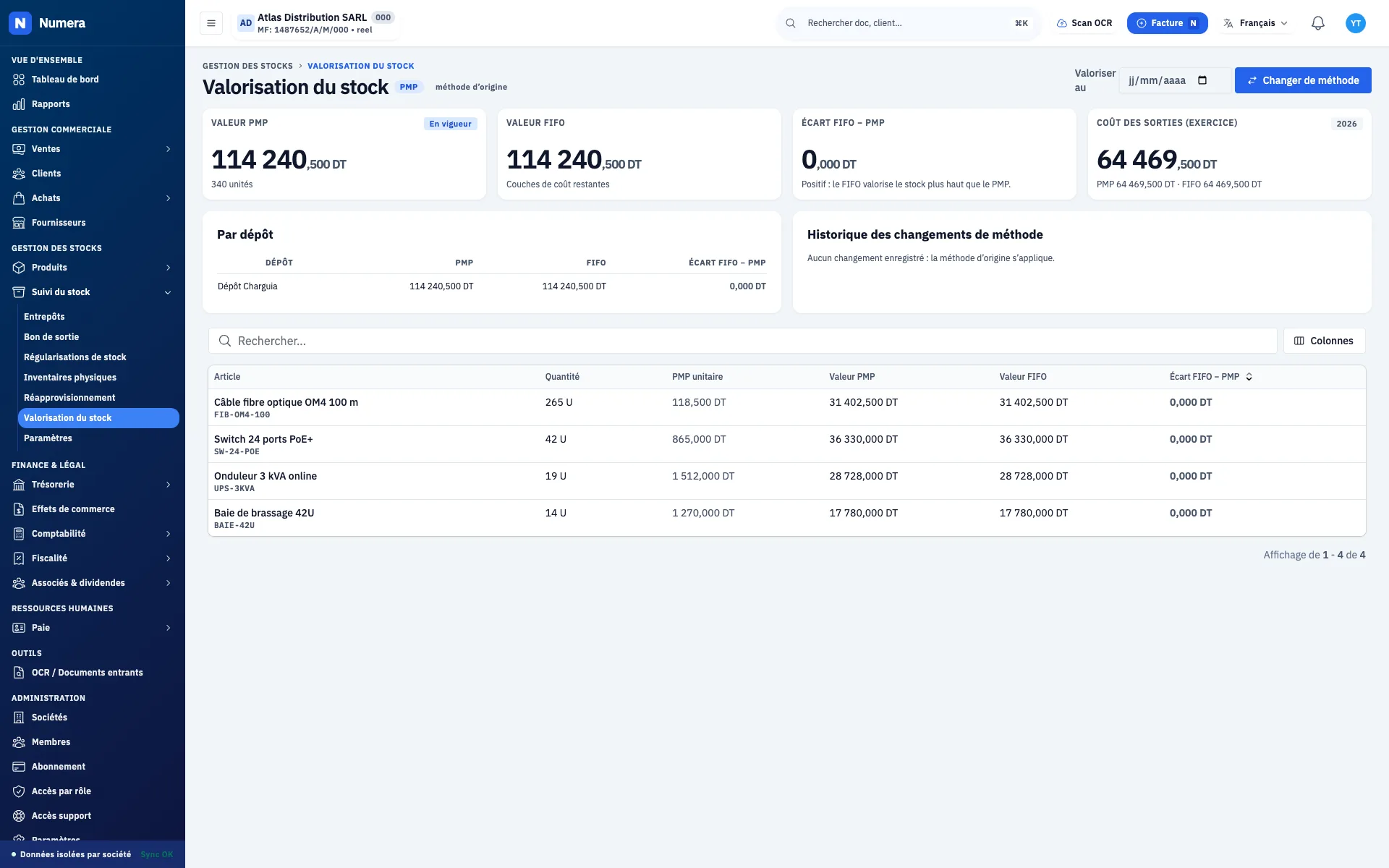Open the notifications bell
1389x868 pixels.
point(1318,23)
